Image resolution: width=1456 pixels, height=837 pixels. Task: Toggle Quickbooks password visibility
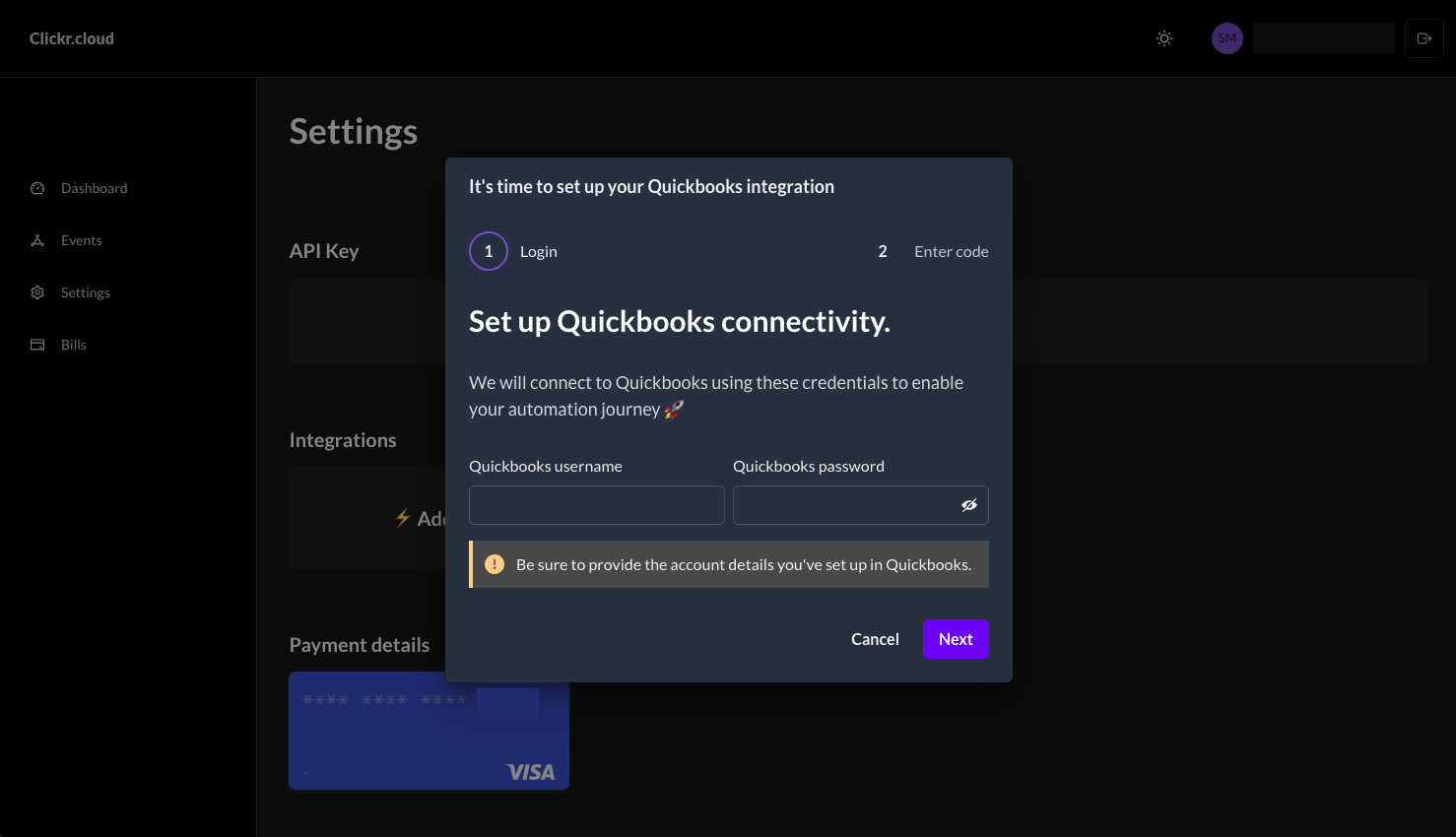[969, 505]
